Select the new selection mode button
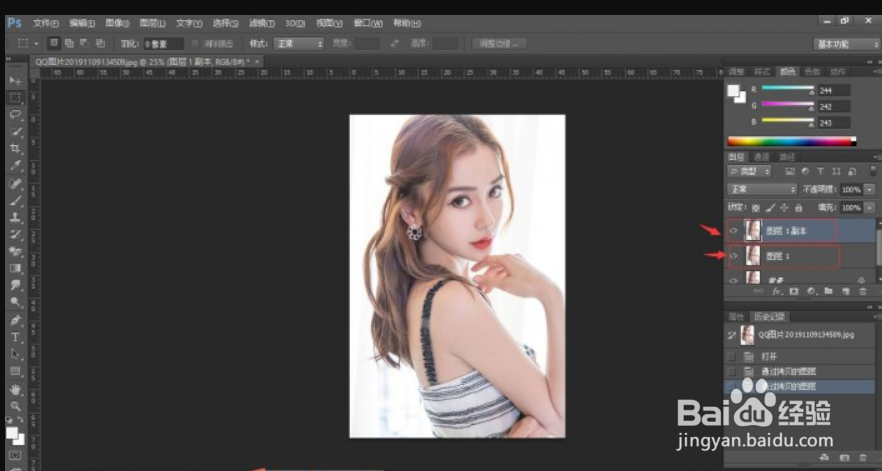 click(x=54, y=43)
